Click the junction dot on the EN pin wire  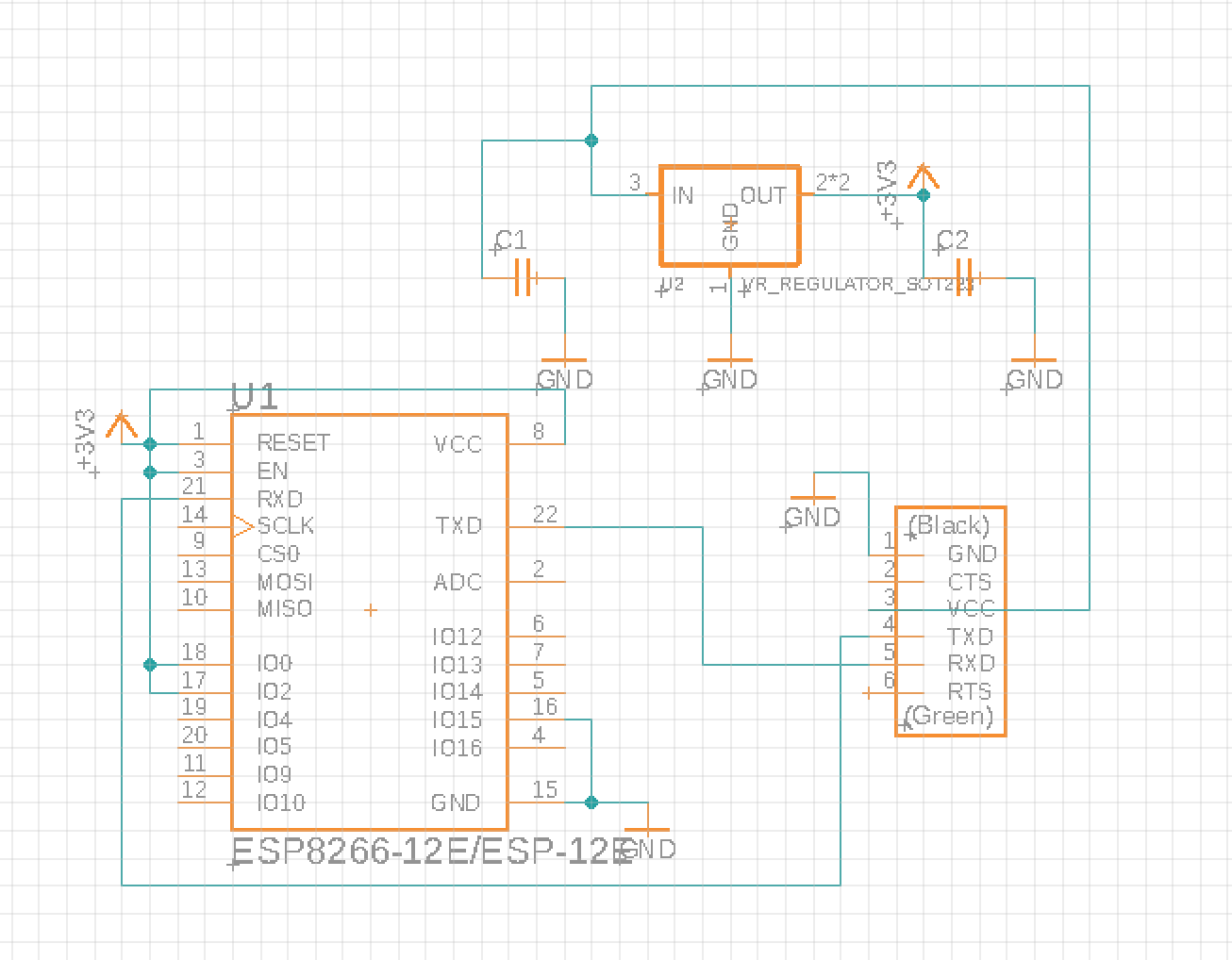(x=150, y=472)
